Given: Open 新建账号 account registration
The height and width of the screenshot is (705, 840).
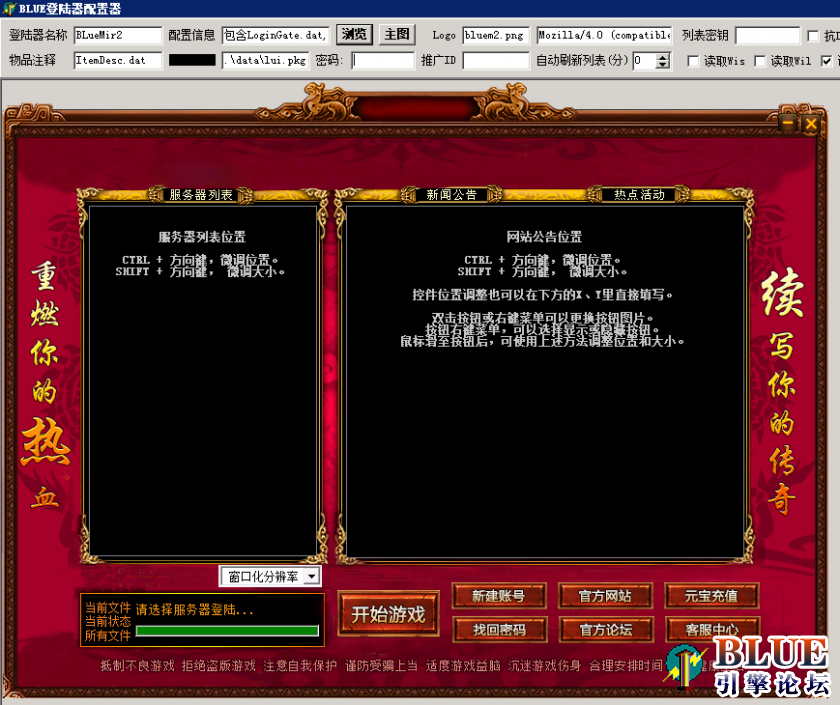Looking at the screenshot, I should pyautogui.click(x=497, y=595).
